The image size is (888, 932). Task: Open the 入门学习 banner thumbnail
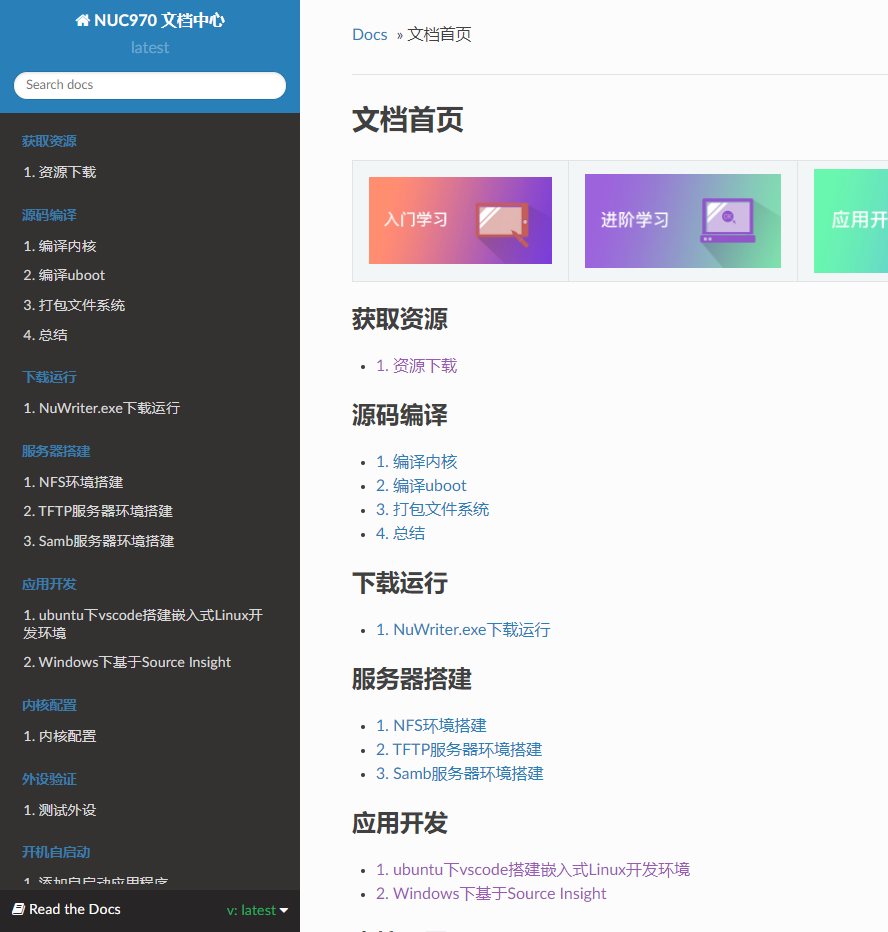click(460, 221)
